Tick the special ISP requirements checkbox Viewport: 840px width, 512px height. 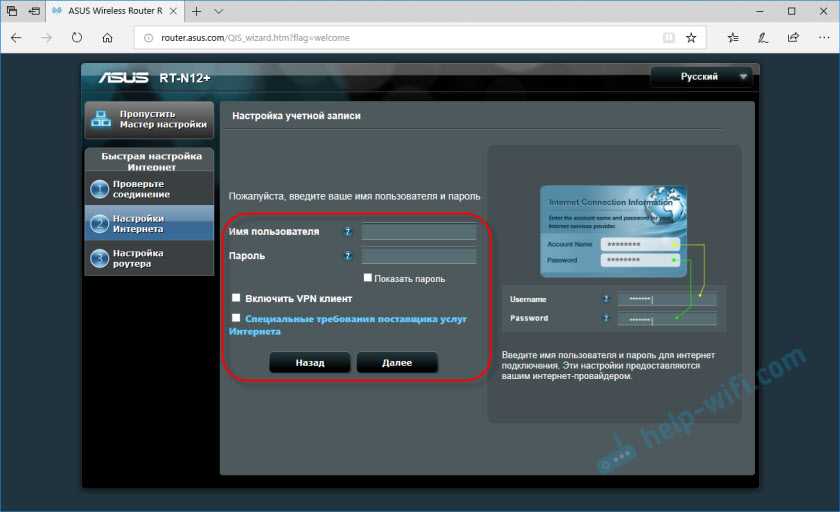point(236,318)
